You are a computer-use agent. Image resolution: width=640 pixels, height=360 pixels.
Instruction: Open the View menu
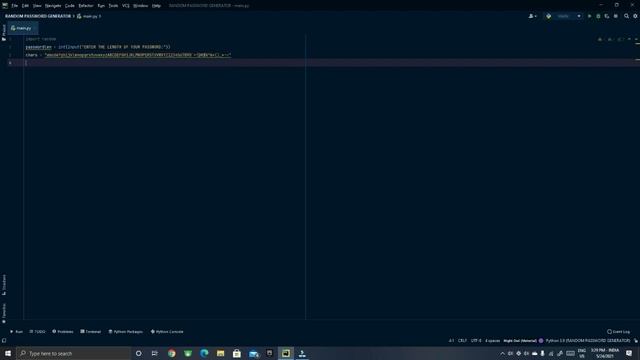37,6
